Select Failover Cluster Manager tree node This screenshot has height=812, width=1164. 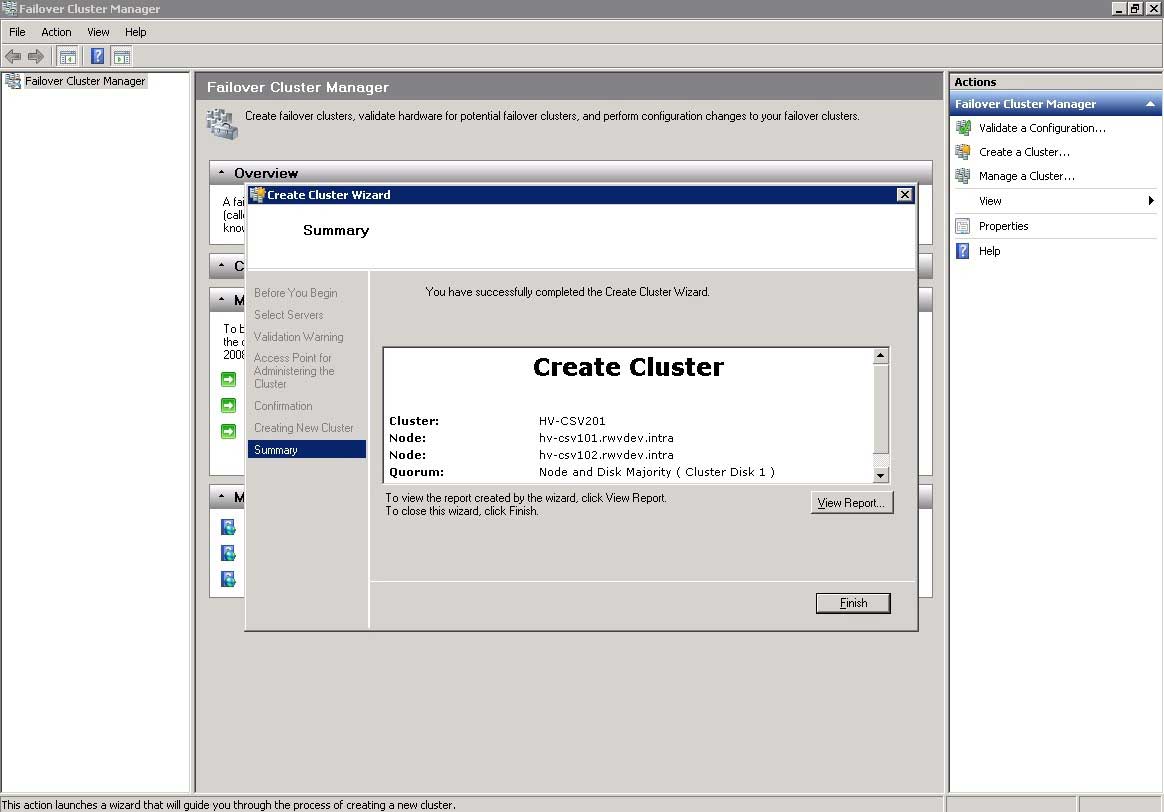click(85, 81)
